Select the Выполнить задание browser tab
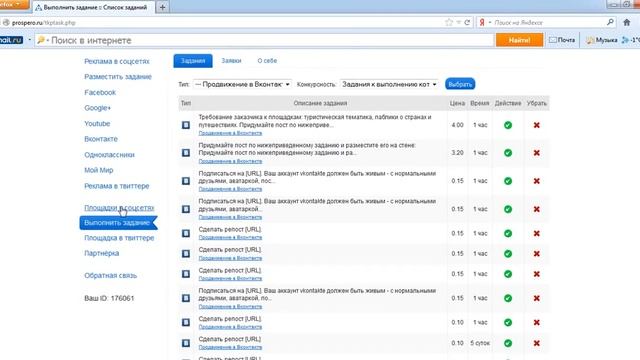Viewport: 640px width, 360px height. (93, 7)
